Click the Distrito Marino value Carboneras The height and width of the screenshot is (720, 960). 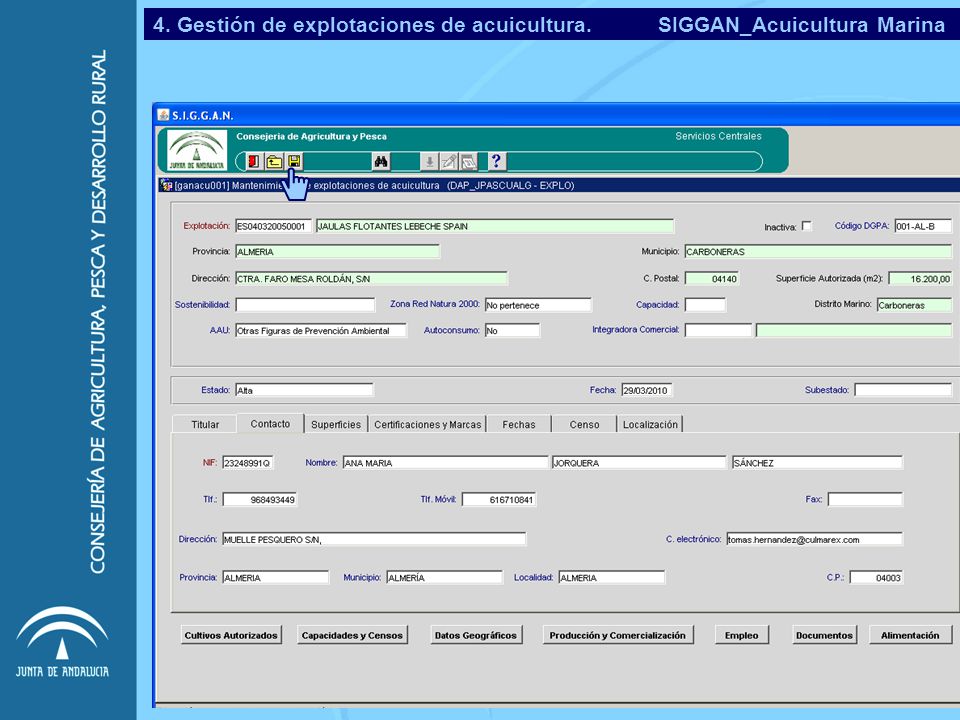point(914,305)
